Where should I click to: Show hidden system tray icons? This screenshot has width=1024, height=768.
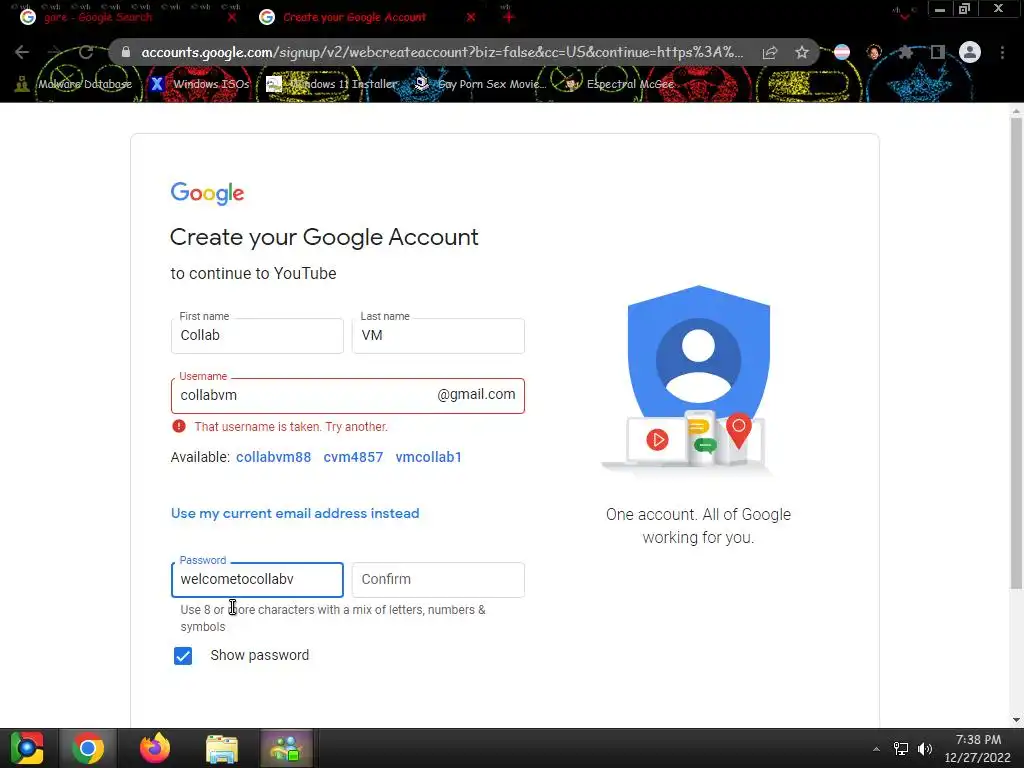(876, 749)
